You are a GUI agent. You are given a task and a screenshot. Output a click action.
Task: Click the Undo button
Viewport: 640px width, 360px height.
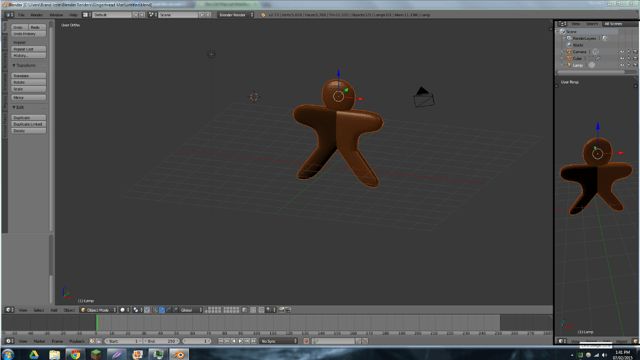click(19, 27)
